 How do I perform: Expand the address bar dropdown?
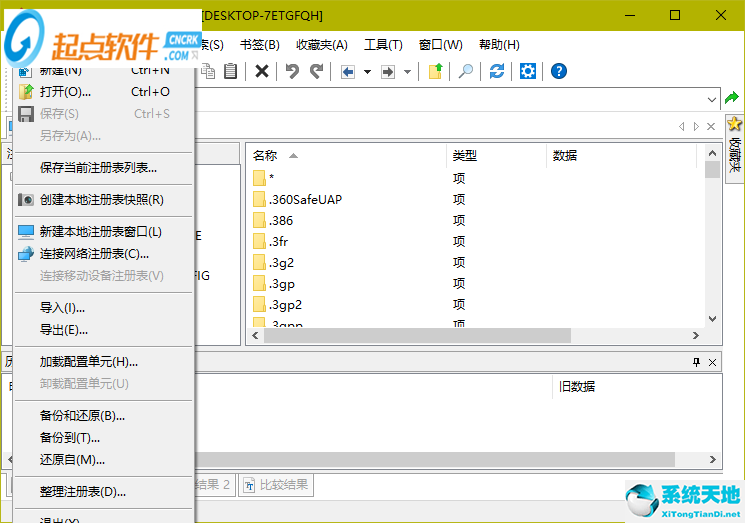pos(711,99)
